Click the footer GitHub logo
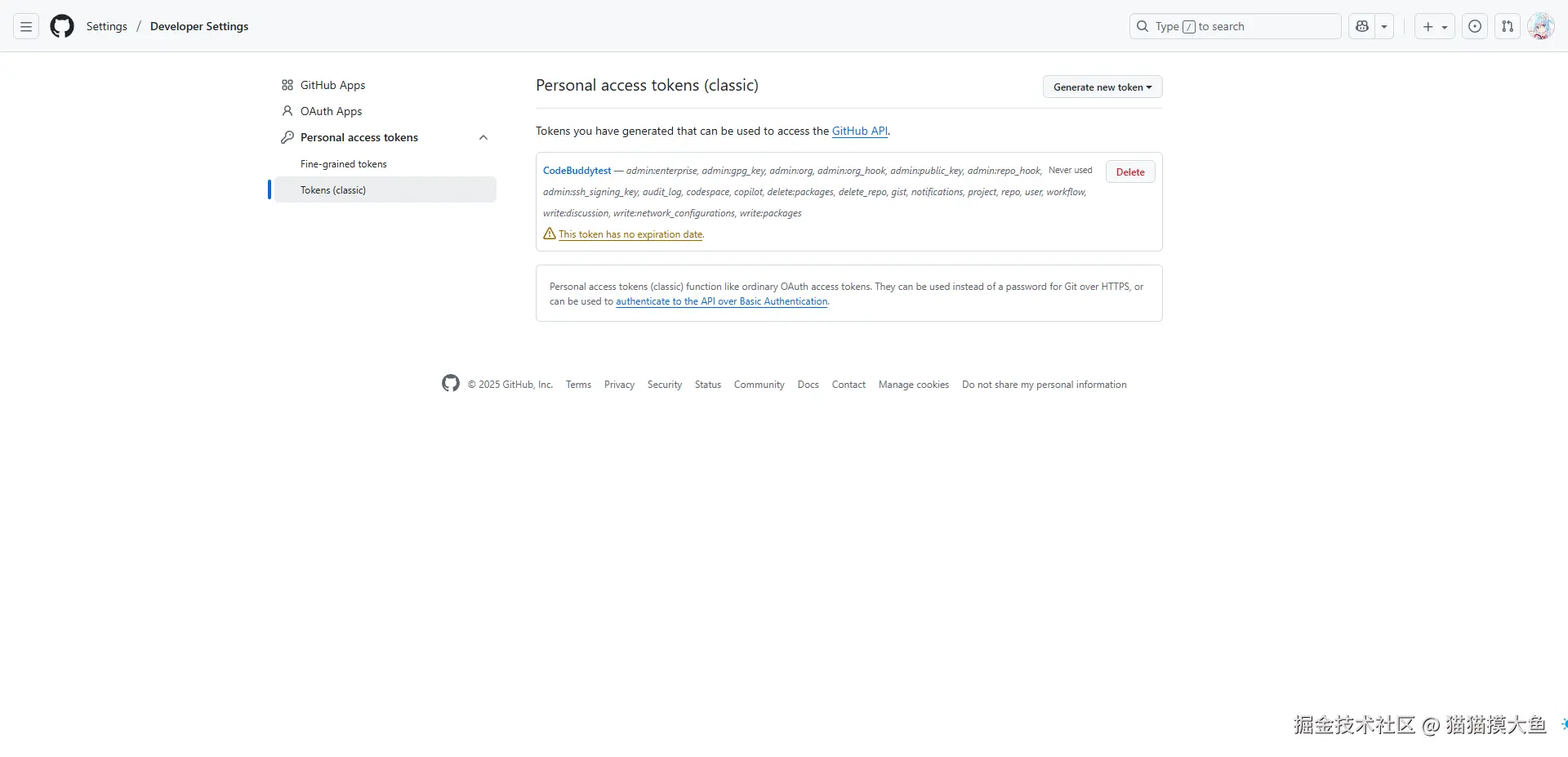 [451, 383]
